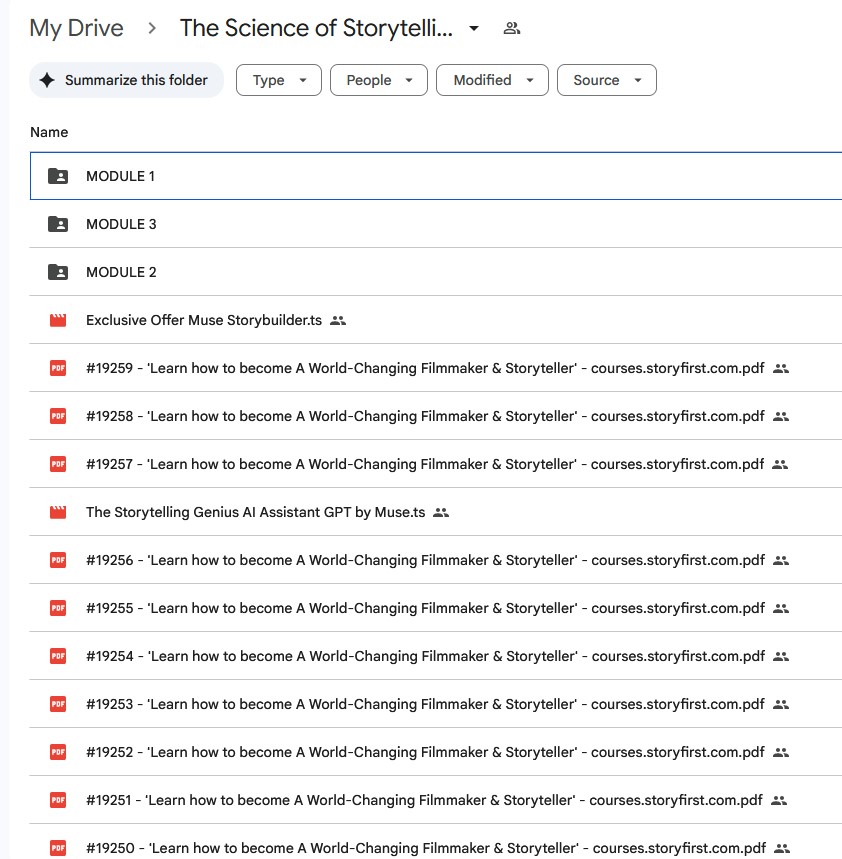The image size is (842, 859).
Task: Click the shared people icon beside folder title
Action: [x=512, y=28]
